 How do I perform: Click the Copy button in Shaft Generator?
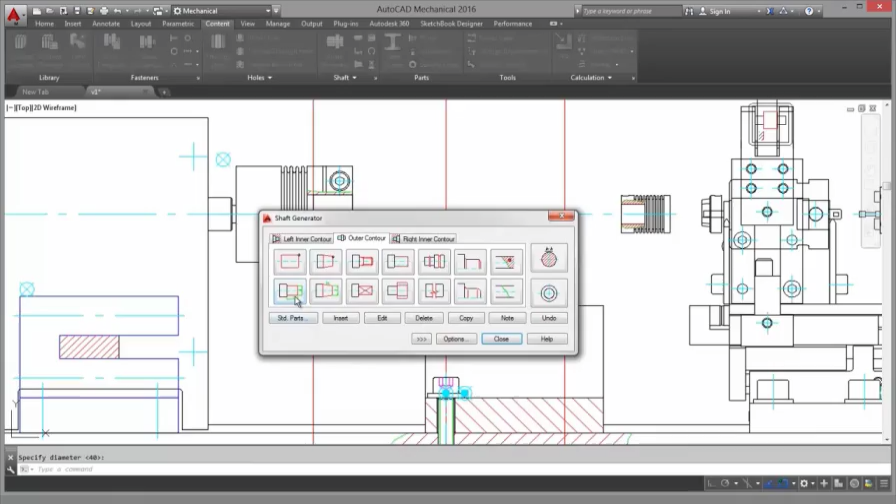click(x=466, y=318)
